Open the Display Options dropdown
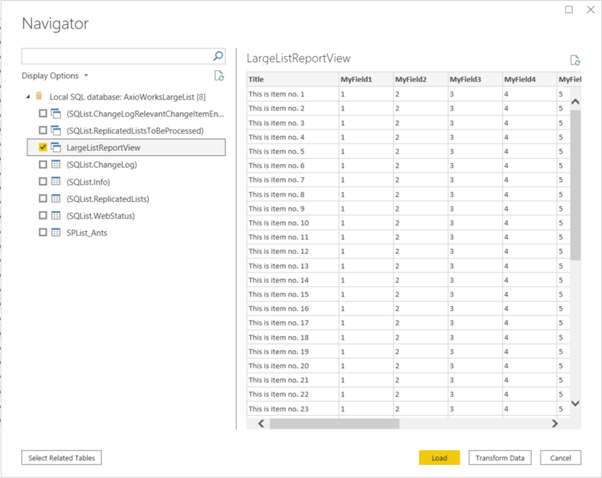This screenshot has height=478, width=602. coord(55,76)
